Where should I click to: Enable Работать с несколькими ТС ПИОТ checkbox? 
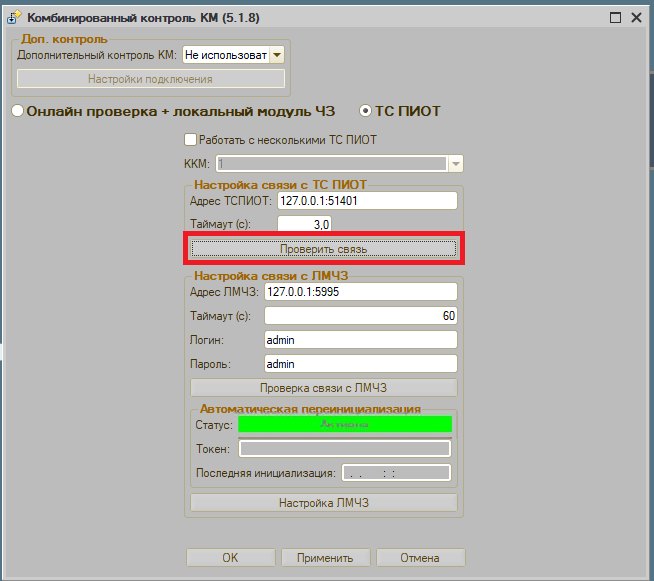pyautogui.click(x=190, y=139)
